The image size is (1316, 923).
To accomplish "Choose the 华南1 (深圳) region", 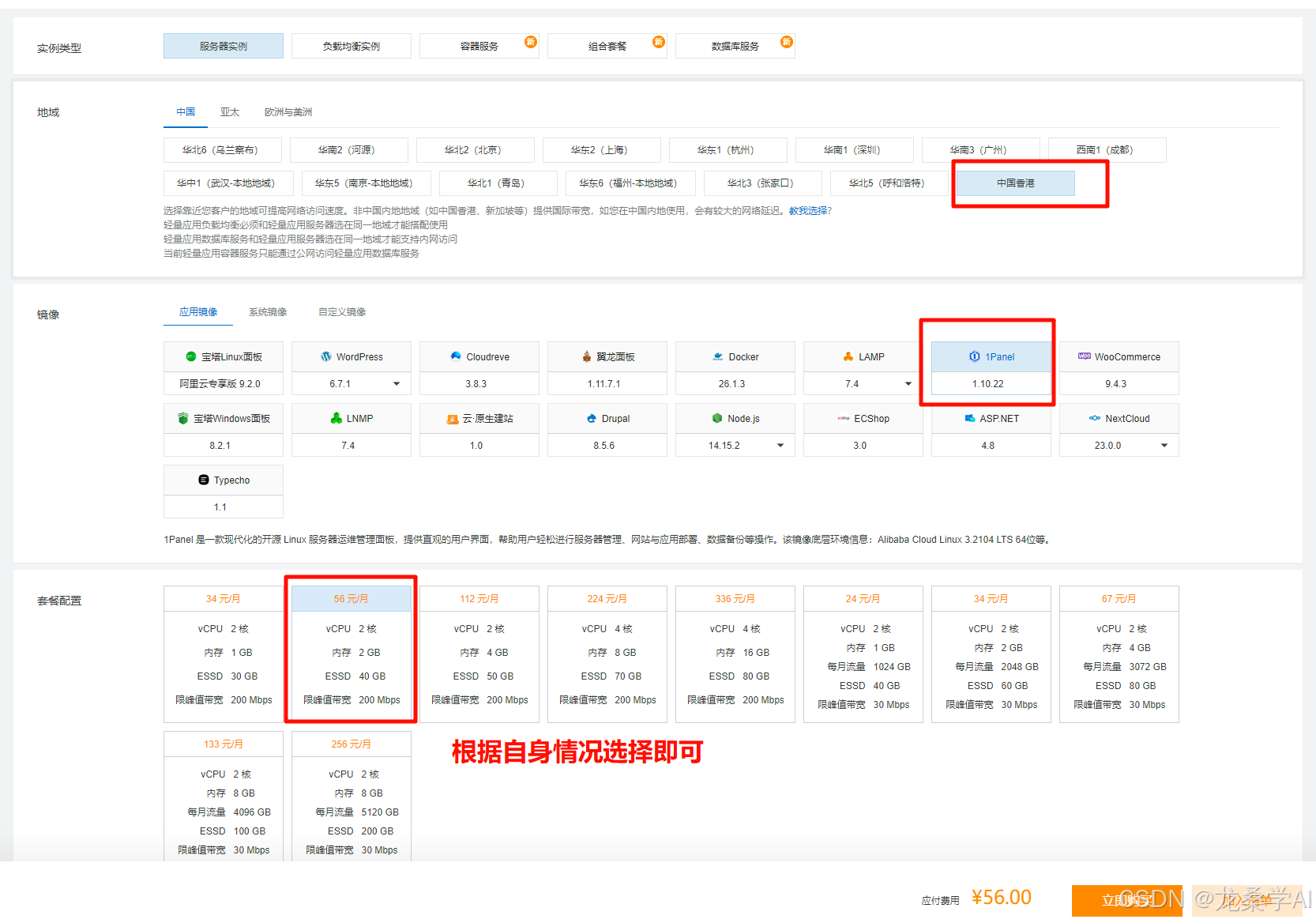I will pos(855,149).
